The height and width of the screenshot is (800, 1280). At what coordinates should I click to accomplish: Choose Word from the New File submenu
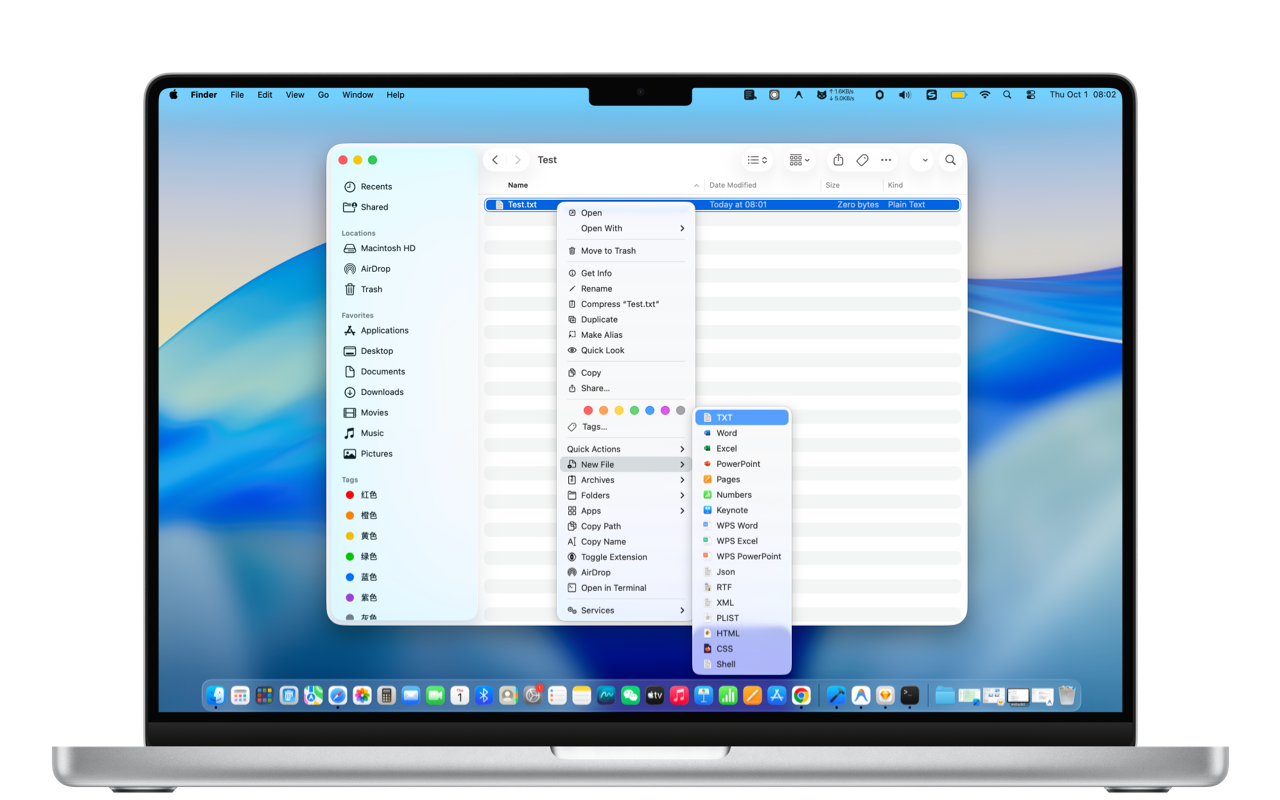click(x=742, y=433)
